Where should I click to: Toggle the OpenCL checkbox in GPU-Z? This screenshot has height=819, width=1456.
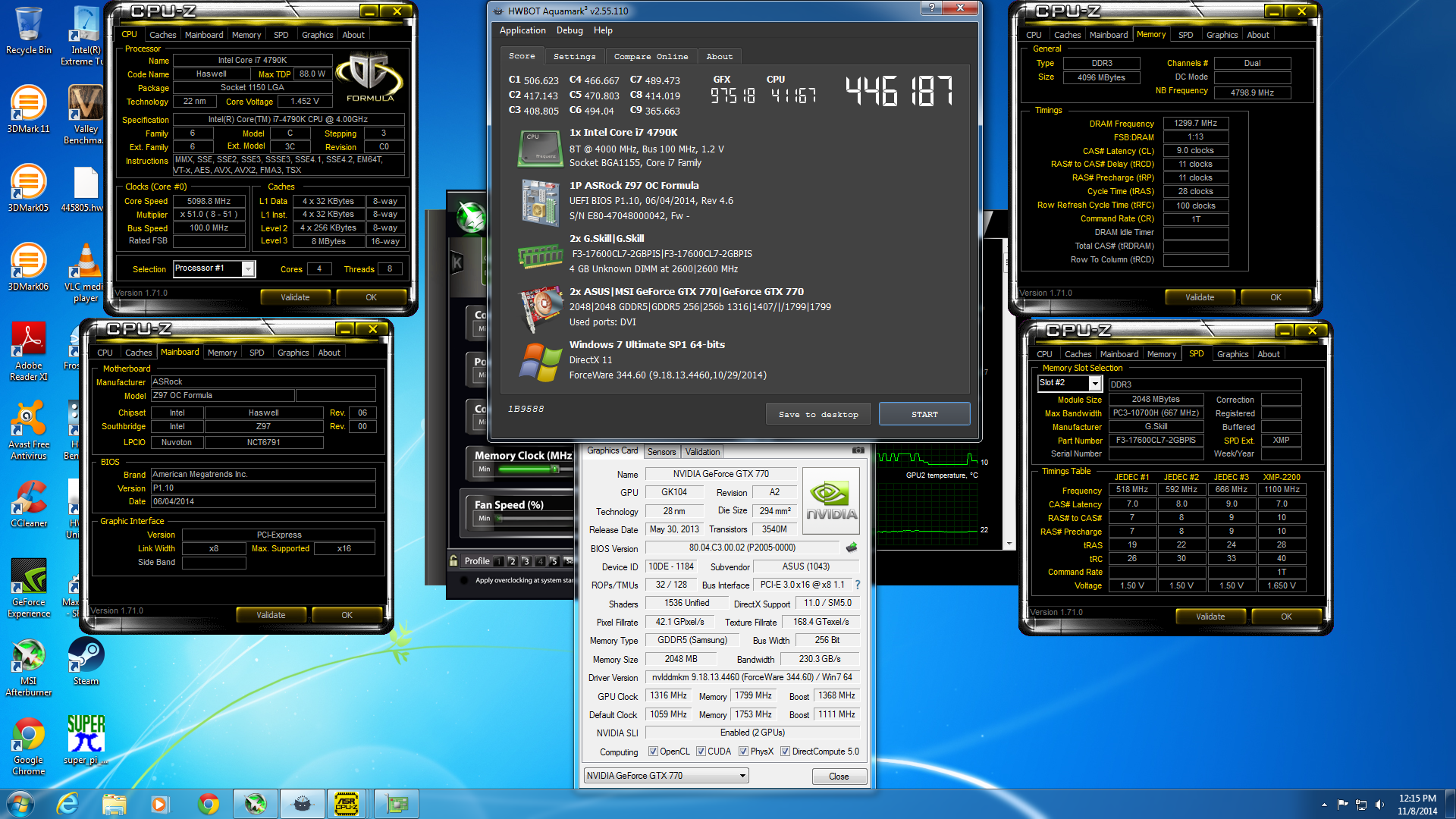pos(653,752)
